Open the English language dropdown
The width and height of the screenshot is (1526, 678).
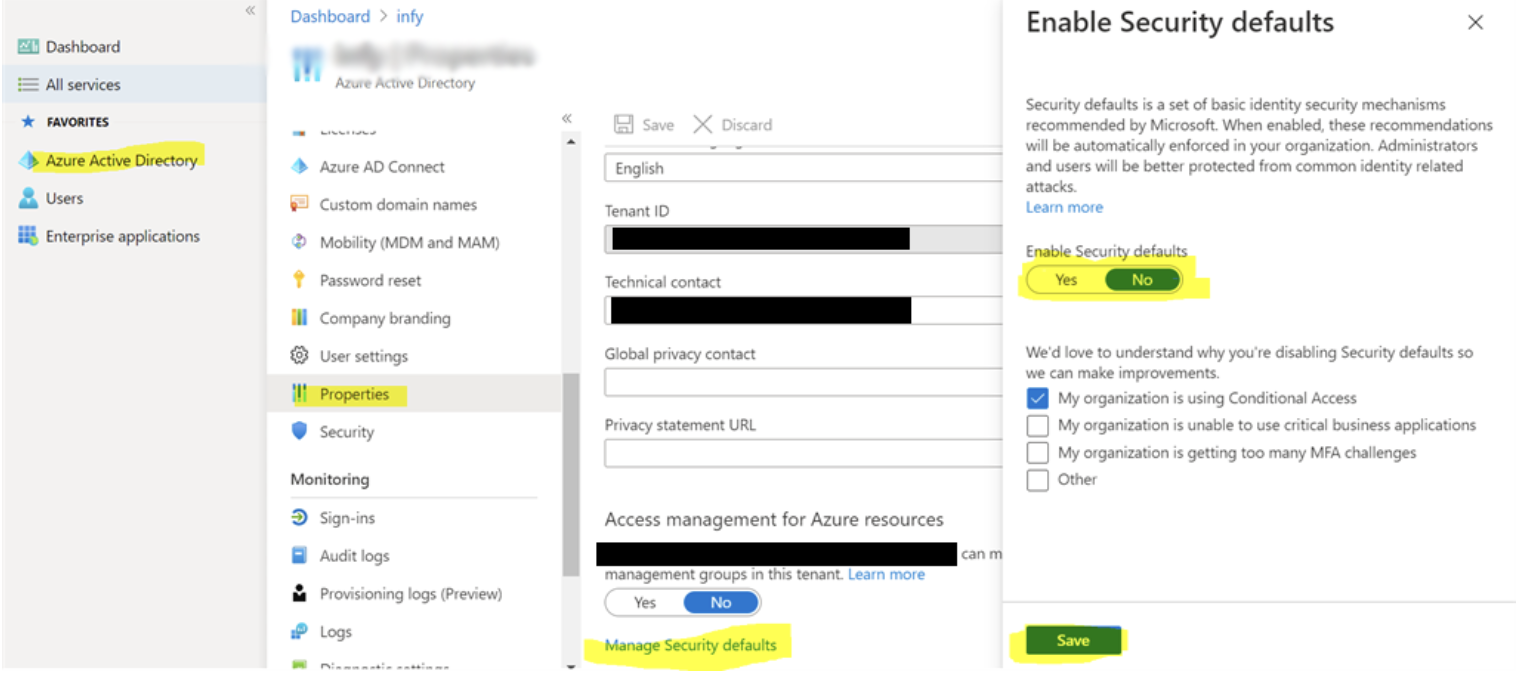[803, 168]
